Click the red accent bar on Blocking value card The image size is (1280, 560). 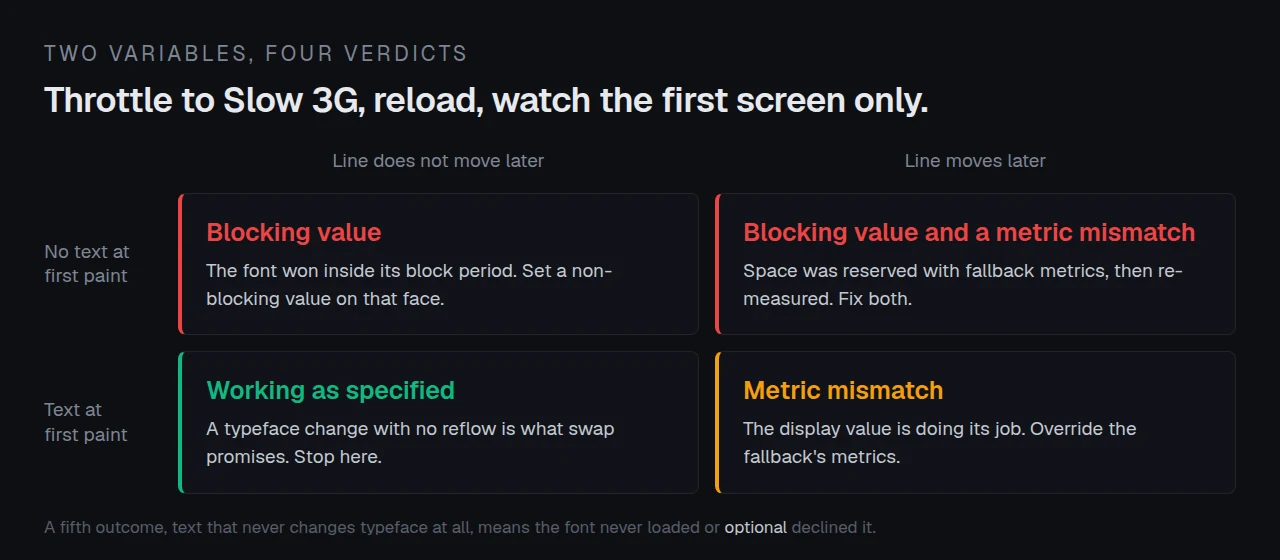click(180, 264)
